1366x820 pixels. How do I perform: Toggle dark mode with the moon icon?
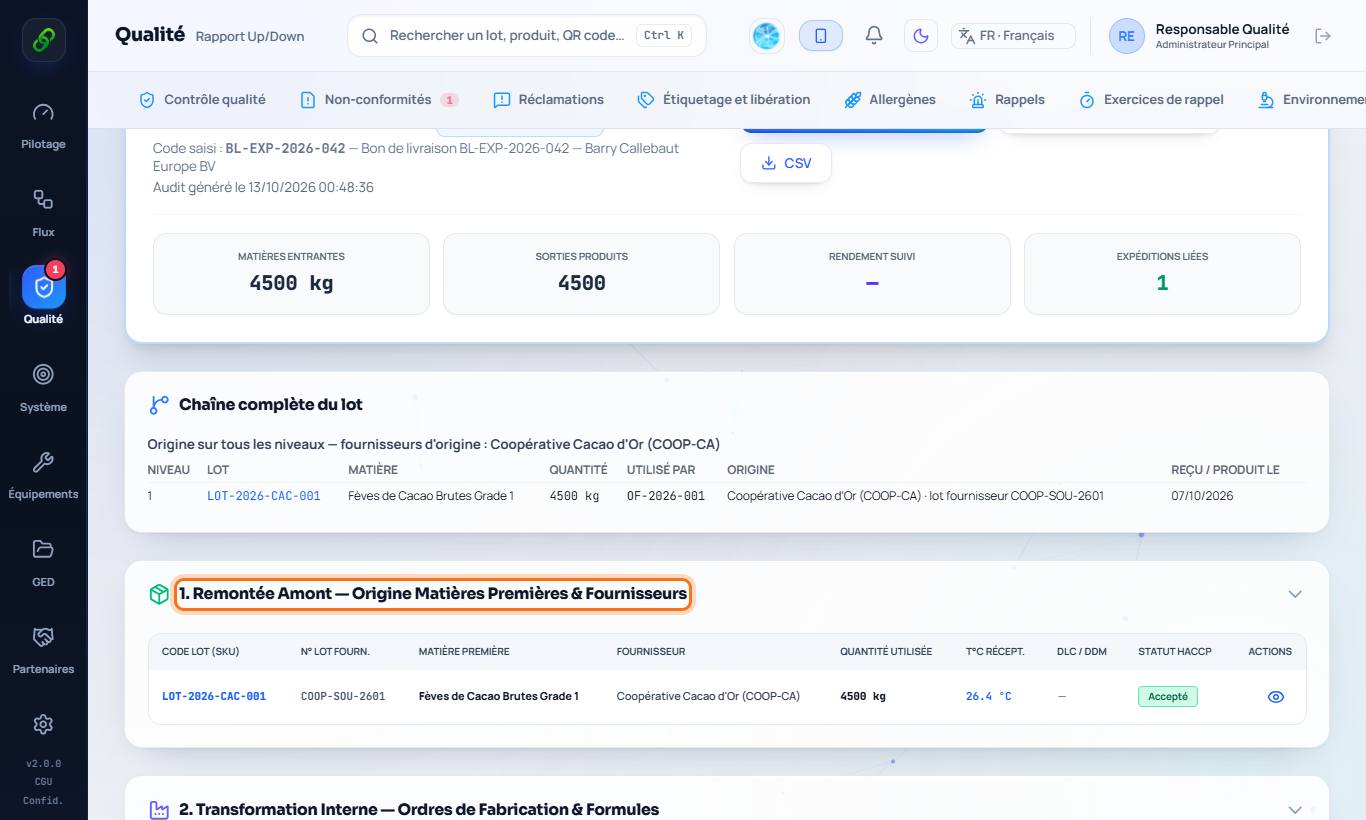921,36
